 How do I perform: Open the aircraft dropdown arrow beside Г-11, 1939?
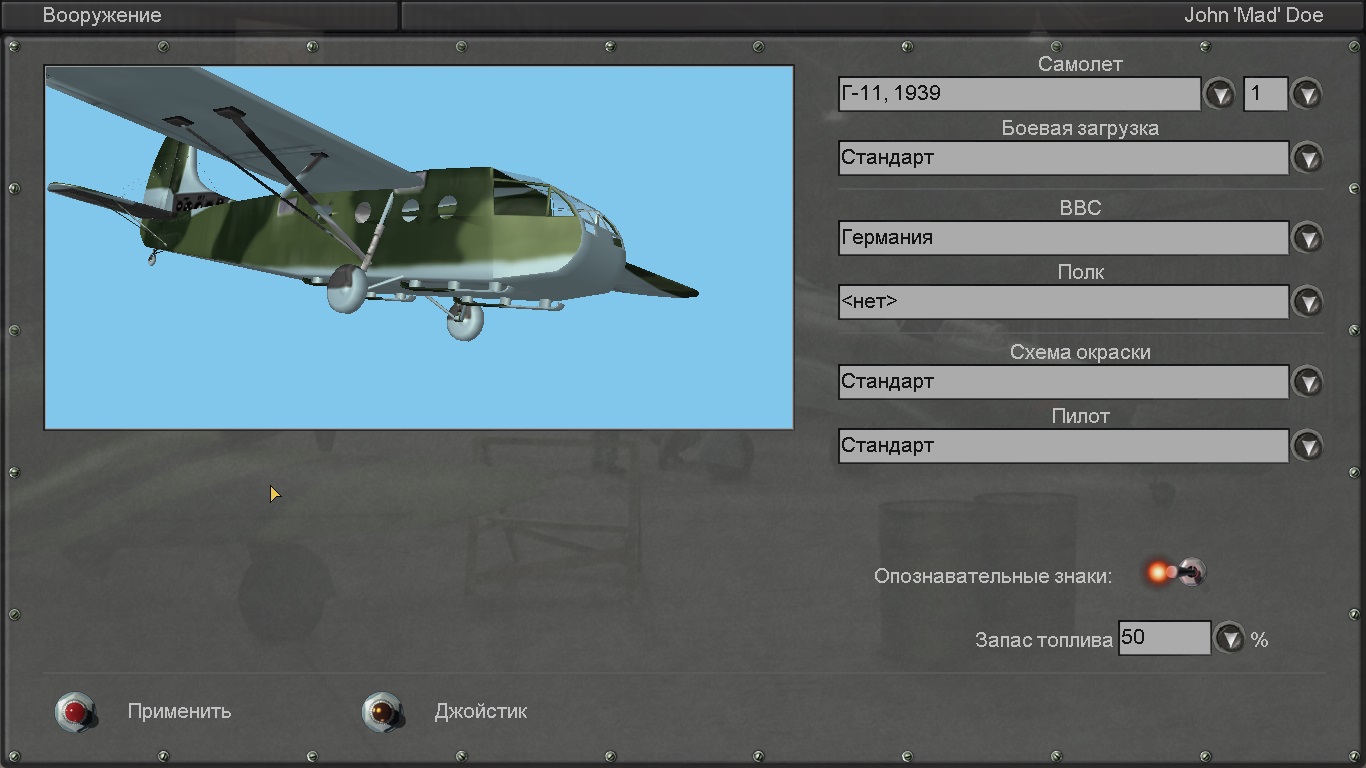coord(1219,94)
